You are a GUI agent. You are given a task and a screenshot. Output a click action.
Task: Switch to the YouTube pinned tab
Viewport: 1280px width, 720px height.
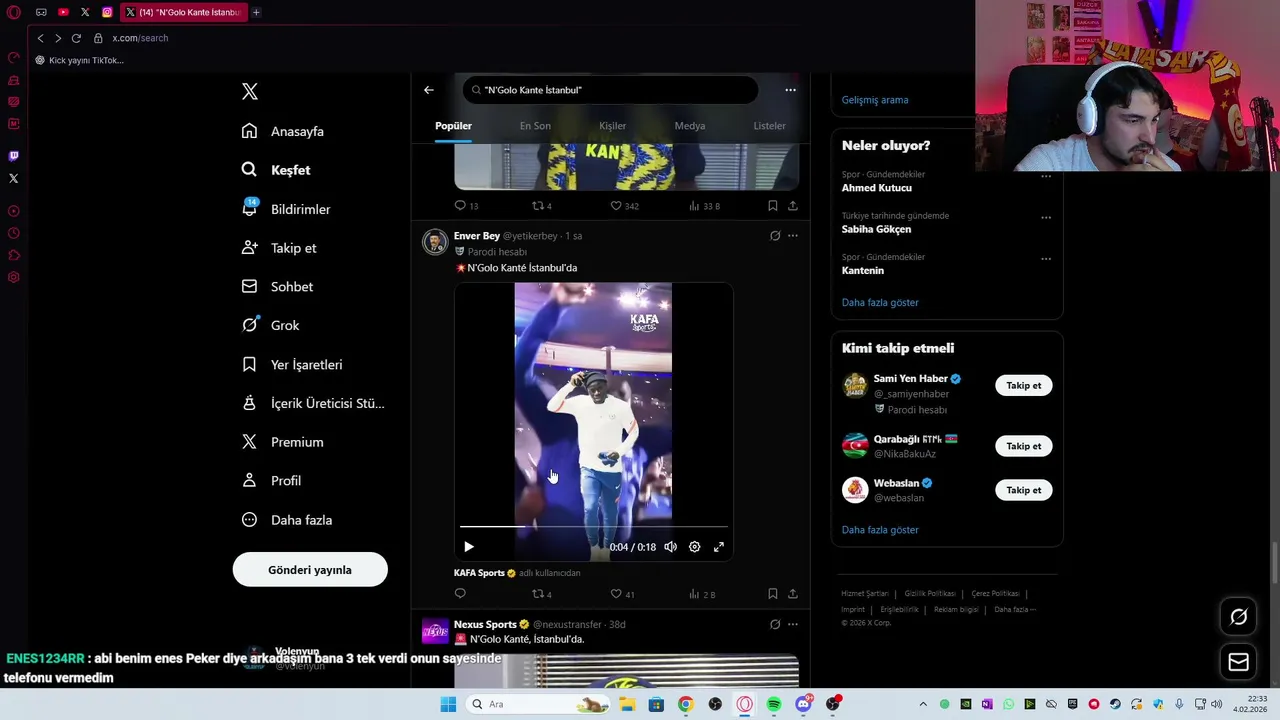(63, 12)
